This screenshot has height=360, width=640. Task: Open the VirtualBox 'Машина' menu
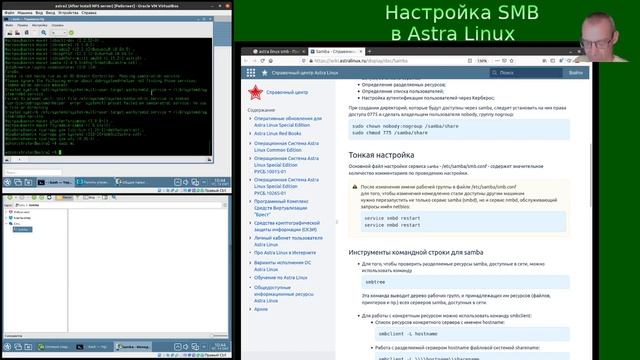coord(24,13)
